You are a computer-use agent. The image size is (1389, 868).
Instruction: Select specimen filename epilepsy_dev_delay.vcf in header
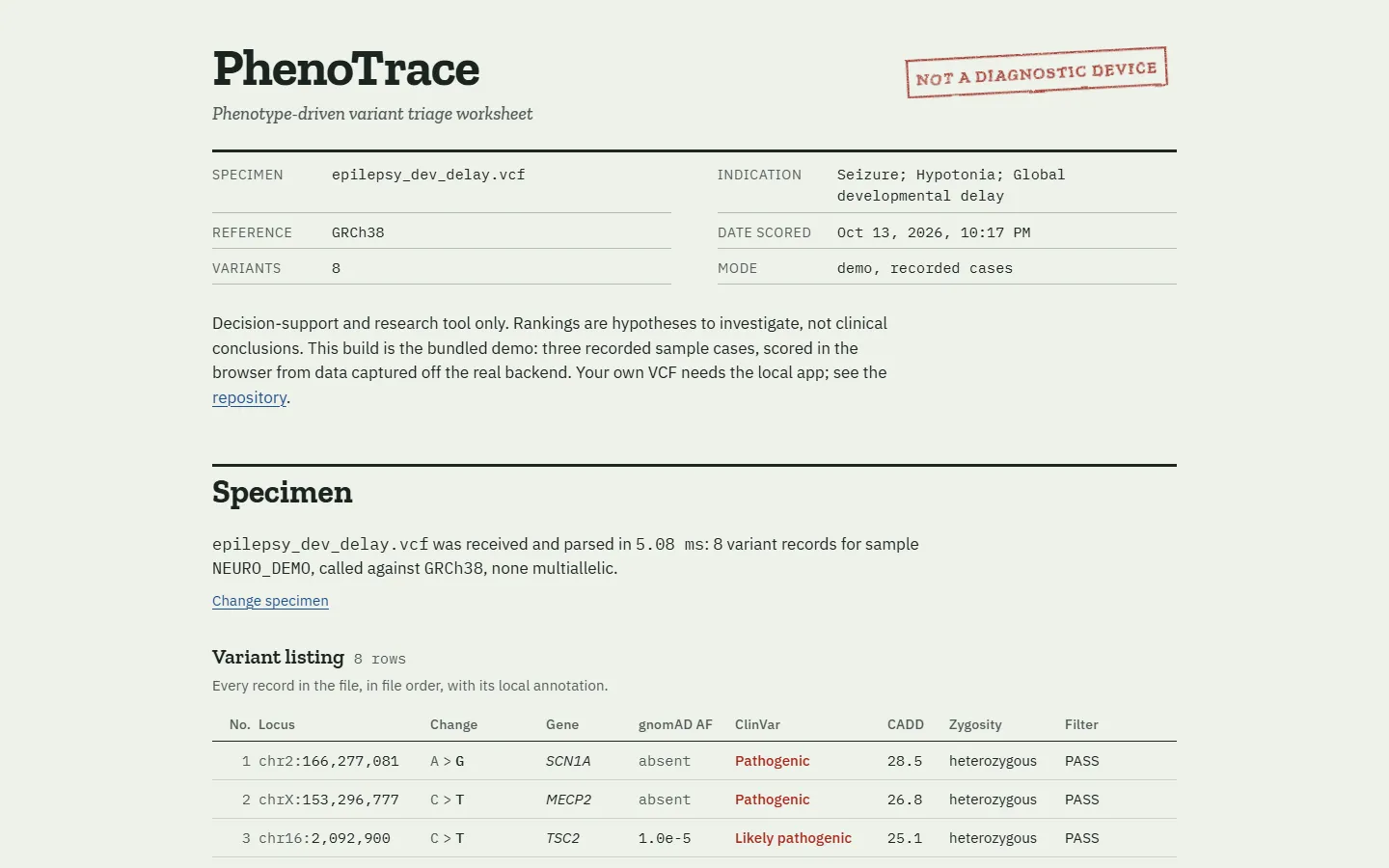click(428, 175)
